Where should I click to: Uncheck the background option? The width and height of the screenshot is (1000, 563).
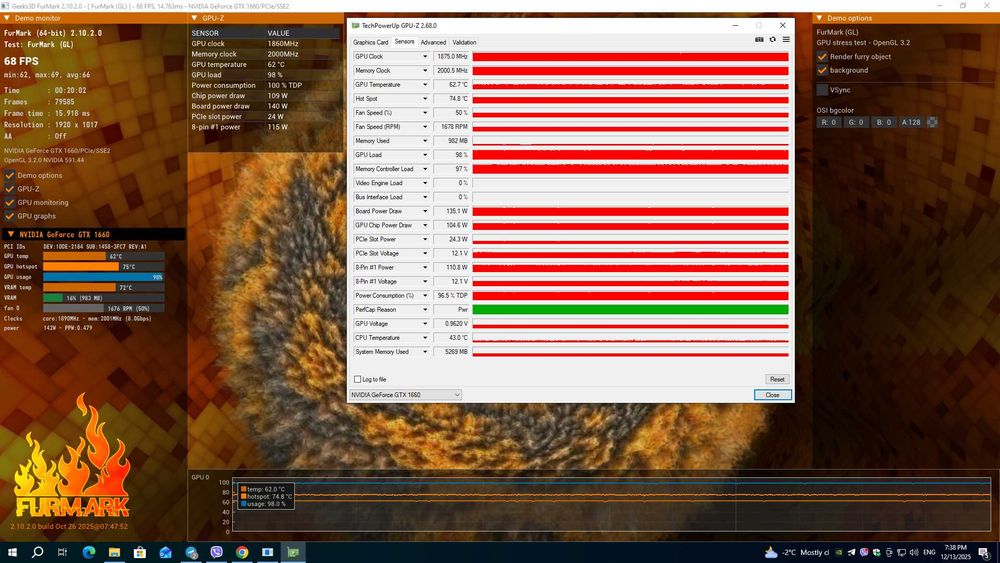pyautogui.click(x=822, y=70)
